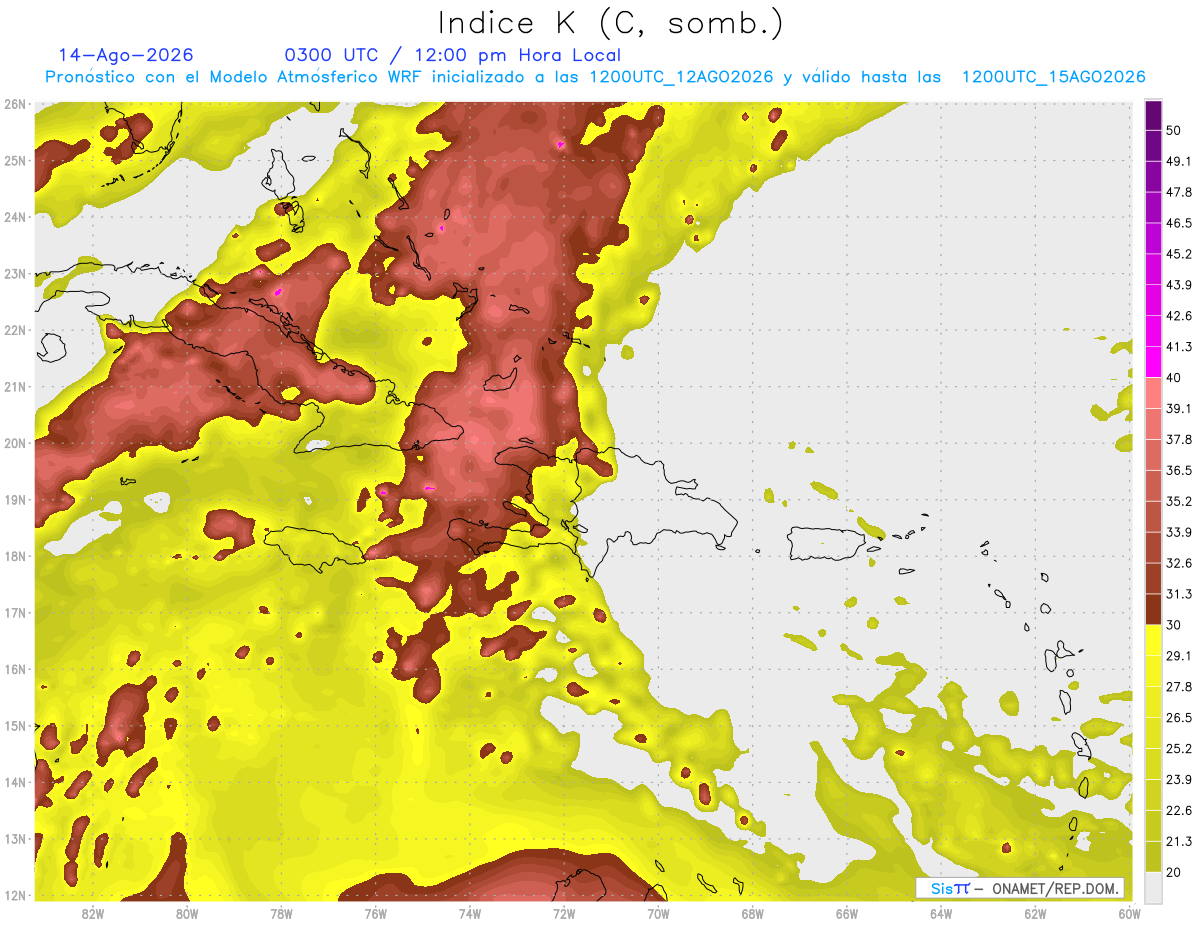This screenshot has height=927, width=1200.
Task: Click the colorbar value 35.2
Action: tap(1179, 501)
